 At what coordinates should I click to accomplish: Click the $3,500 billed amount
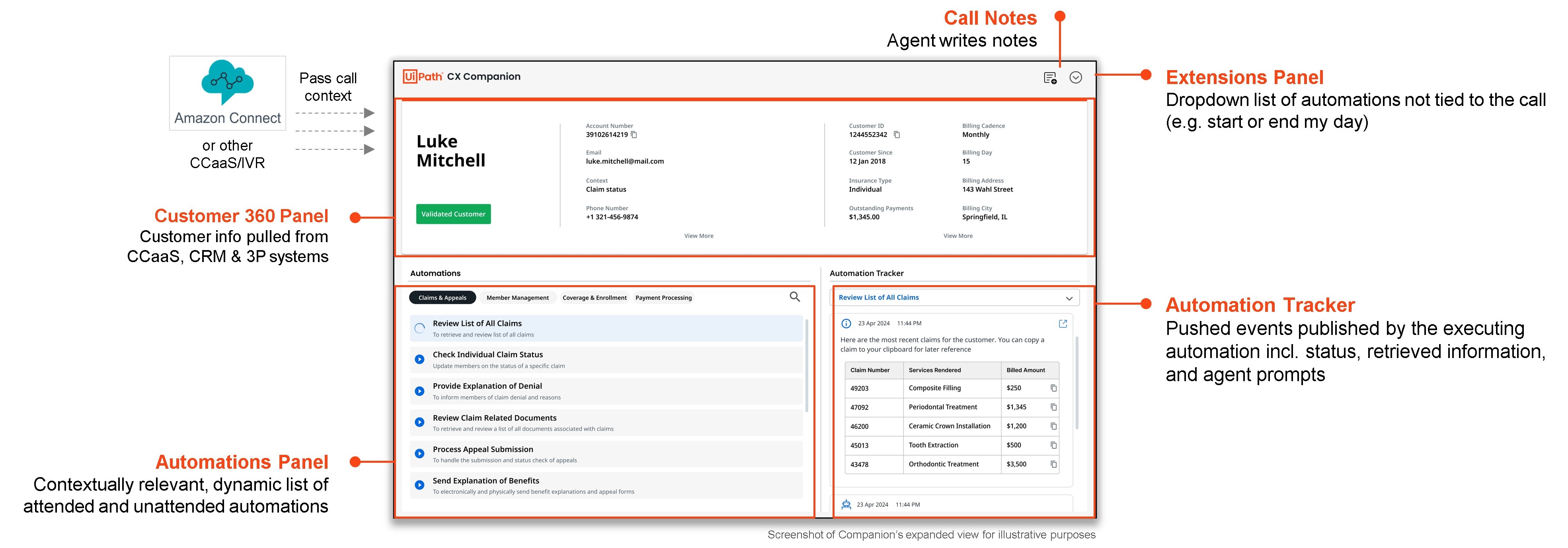1016,464
